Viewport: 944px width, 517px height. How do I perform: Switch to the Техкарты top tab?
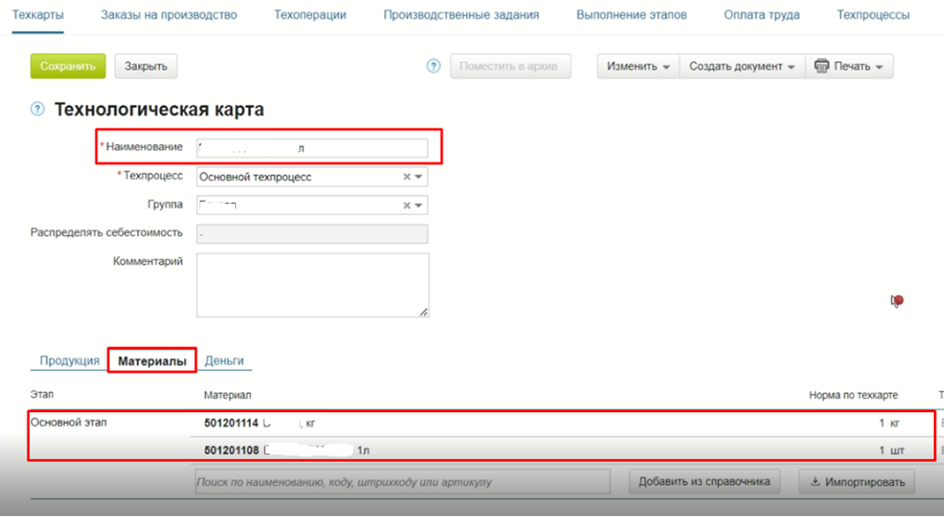click(x=38, y=15)
